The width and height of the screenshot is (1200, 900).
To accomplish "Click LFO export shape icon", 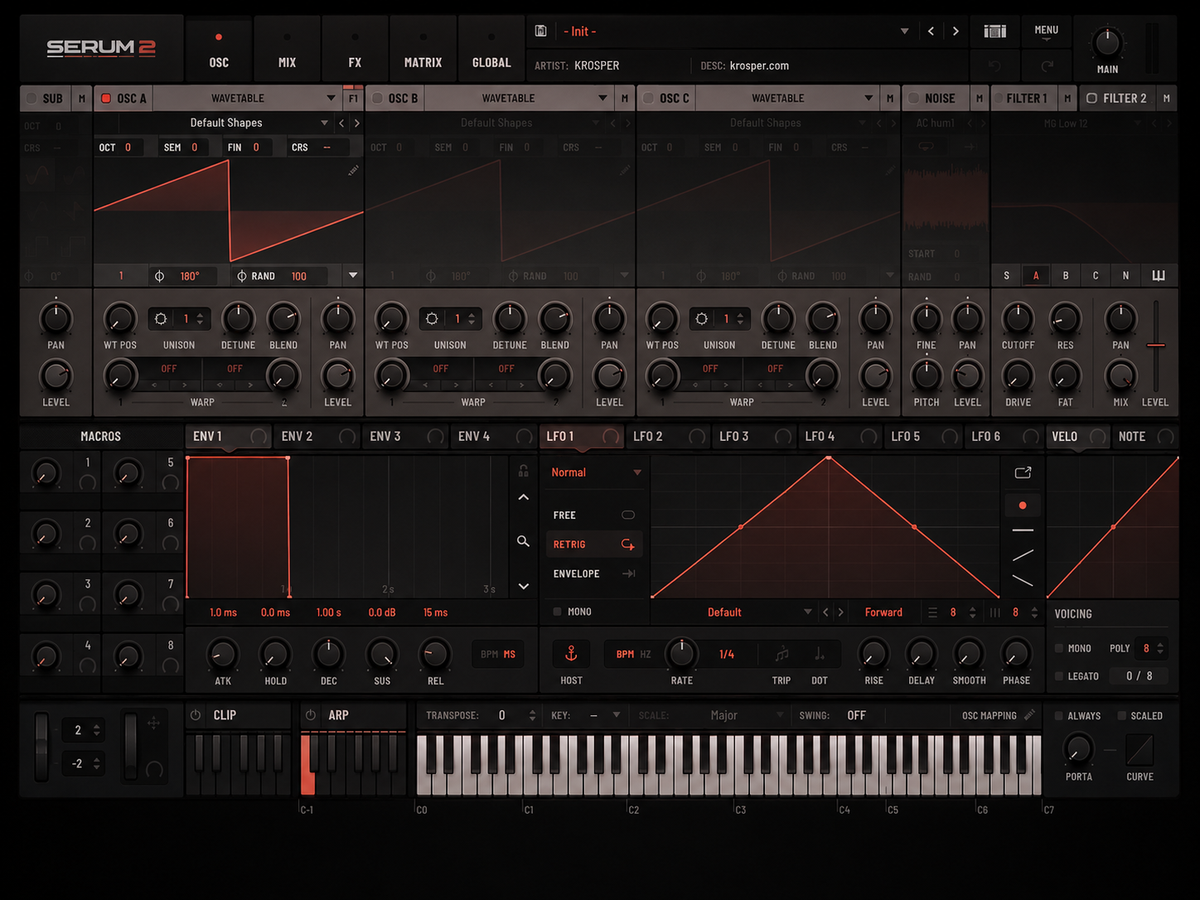I will [x=1022, y=472].
